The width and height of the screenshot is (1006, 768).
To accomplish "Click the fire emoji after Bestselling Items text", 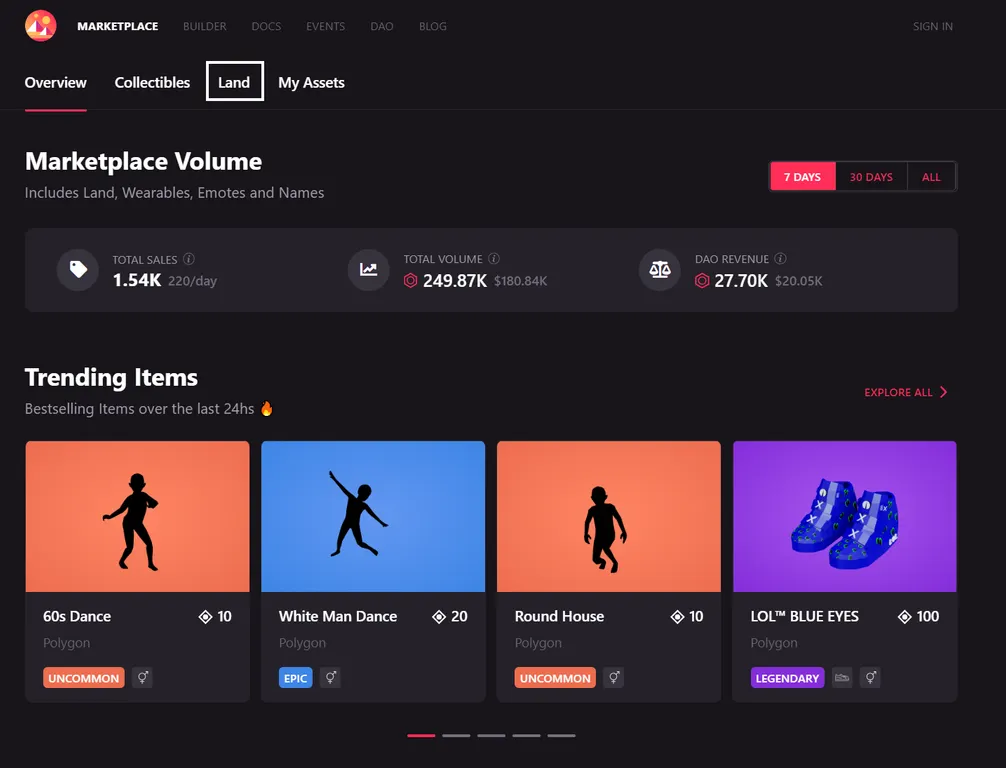I will click(x=267, y=408).
